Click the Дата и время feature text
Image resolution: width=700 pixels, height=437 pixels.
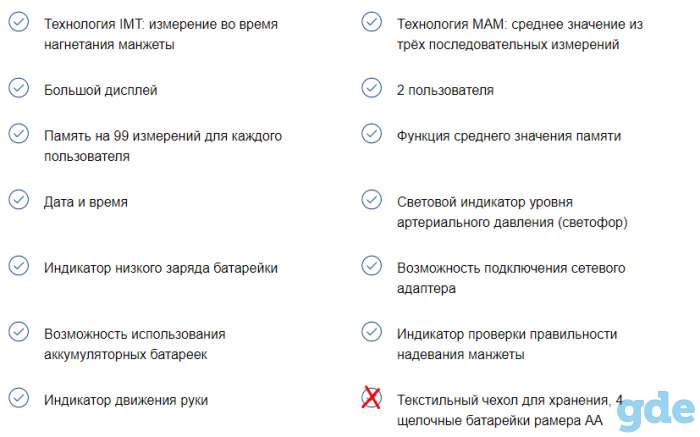pyautogui.click(x=86, y=202)
